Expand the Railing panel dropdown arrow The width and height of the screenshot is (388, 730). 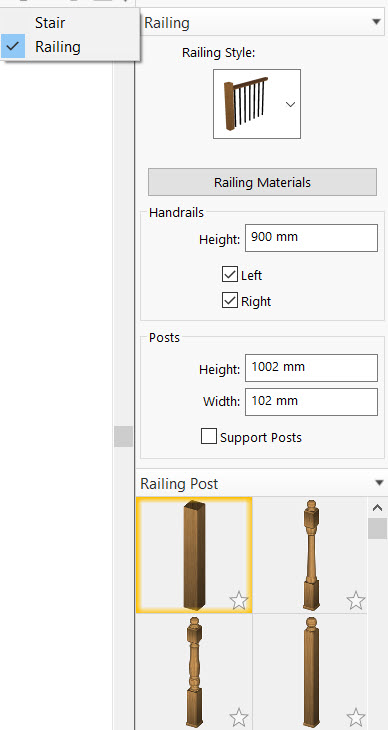(377, 22)
